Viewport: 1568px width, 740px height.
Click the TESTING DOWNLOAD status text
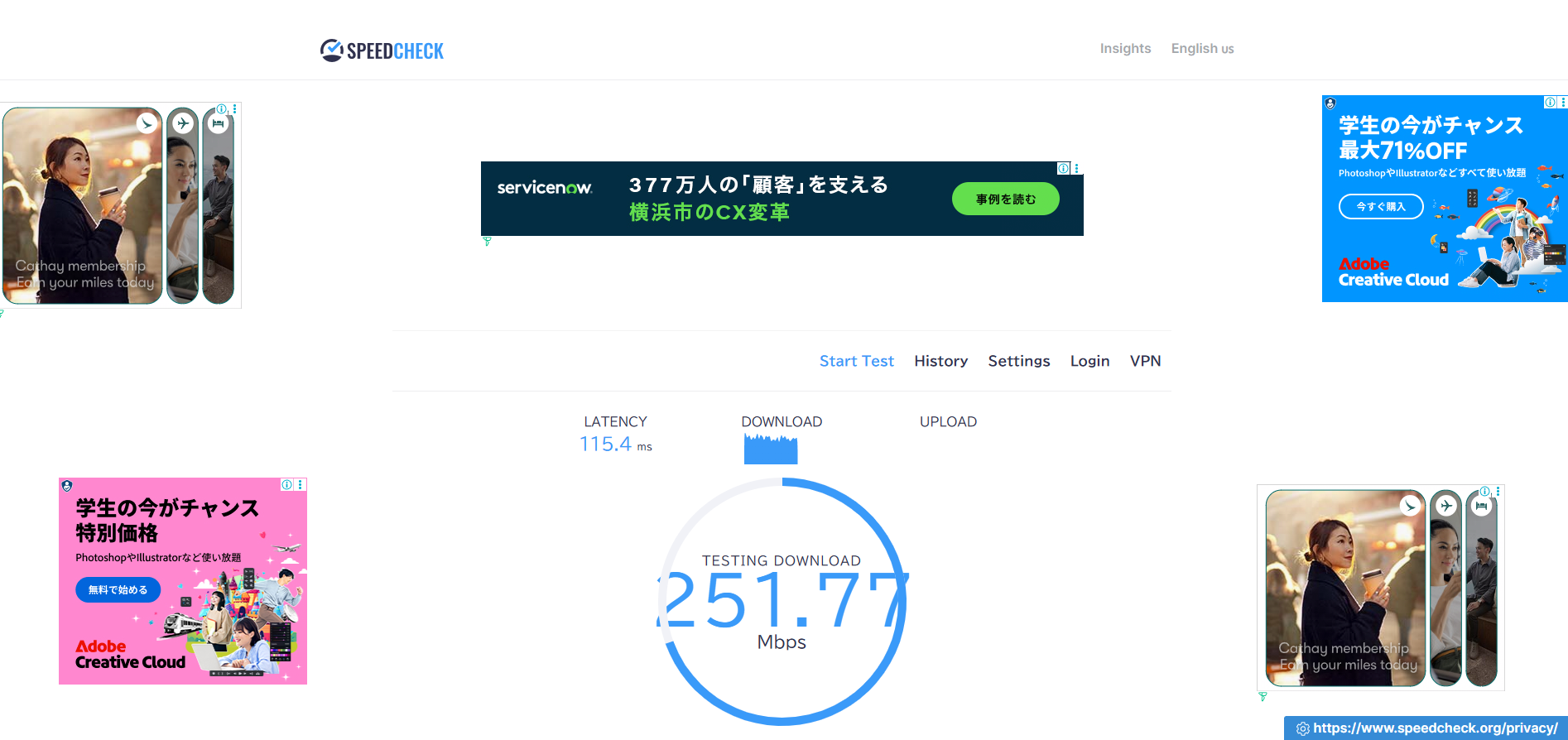[782, 560]
